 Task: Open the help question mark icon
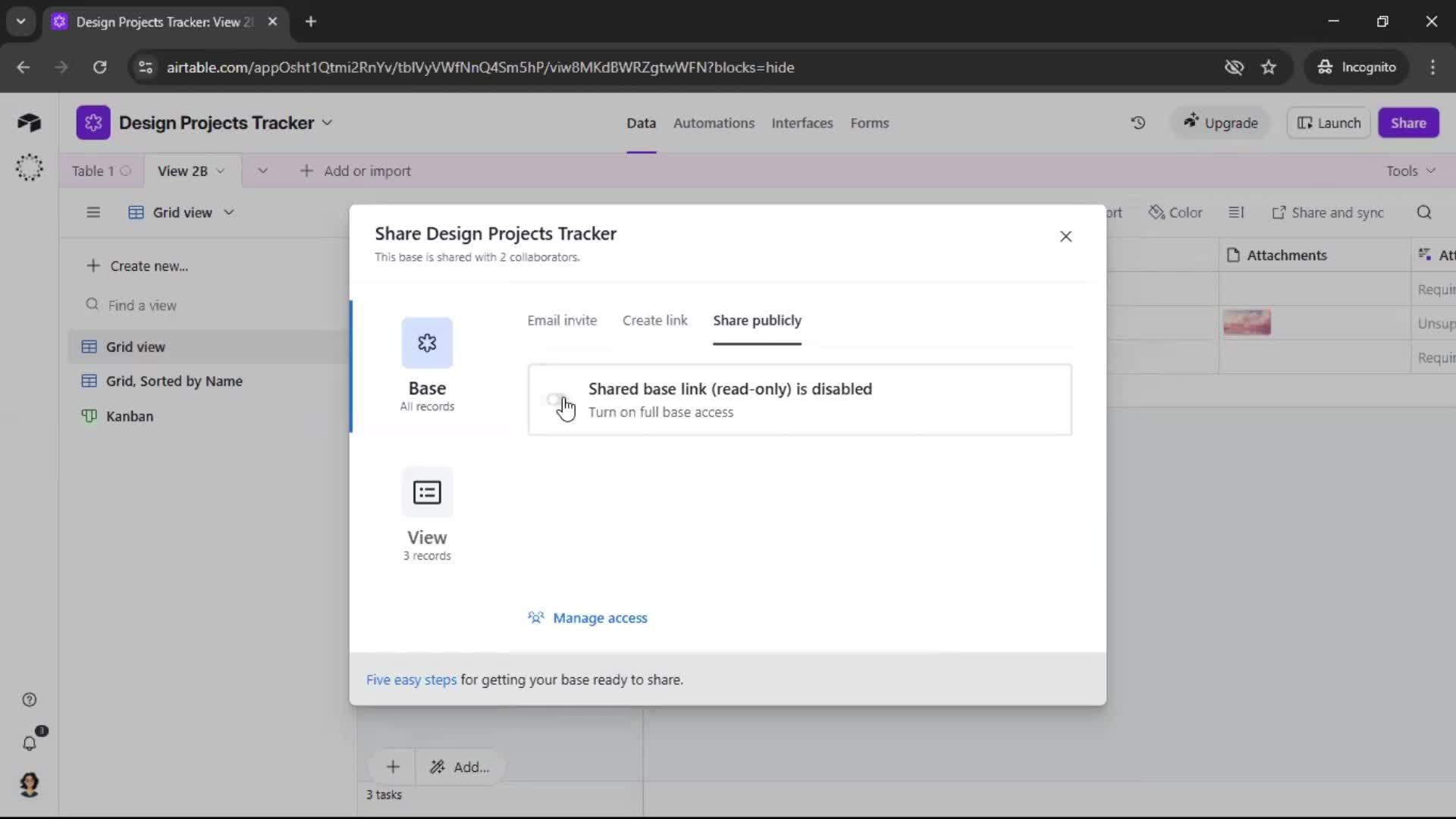click(x=29, y=700)
